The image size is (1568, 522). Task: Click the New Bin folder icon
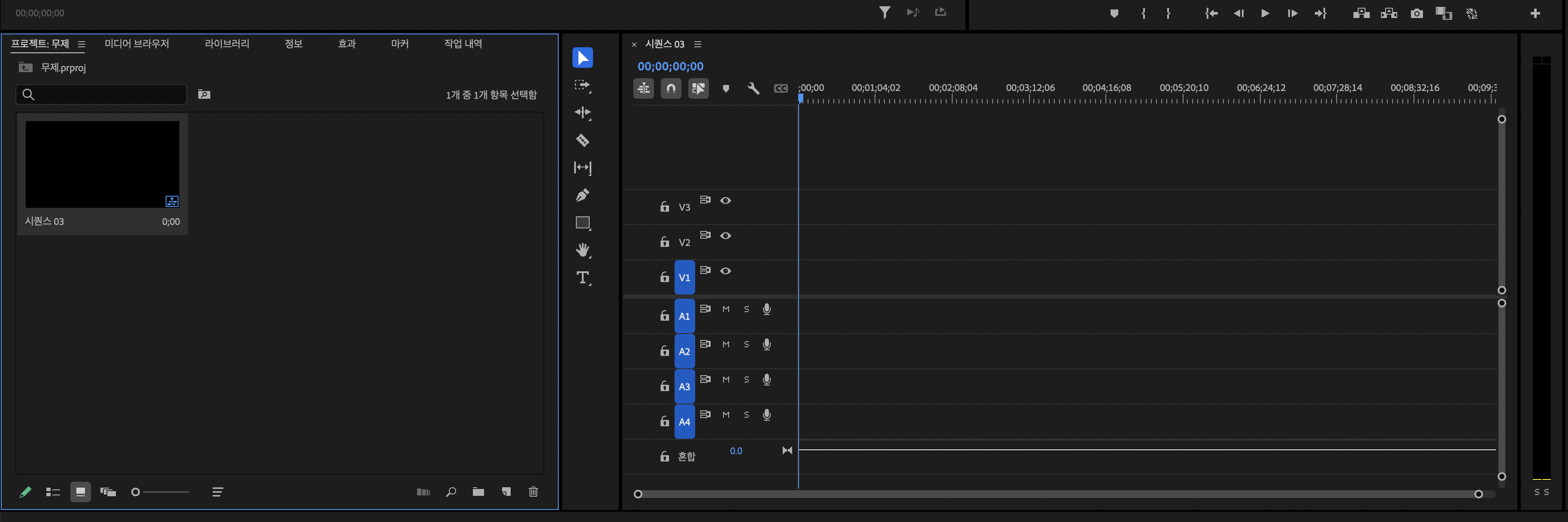pyautogui.click(x=478, y=492)
